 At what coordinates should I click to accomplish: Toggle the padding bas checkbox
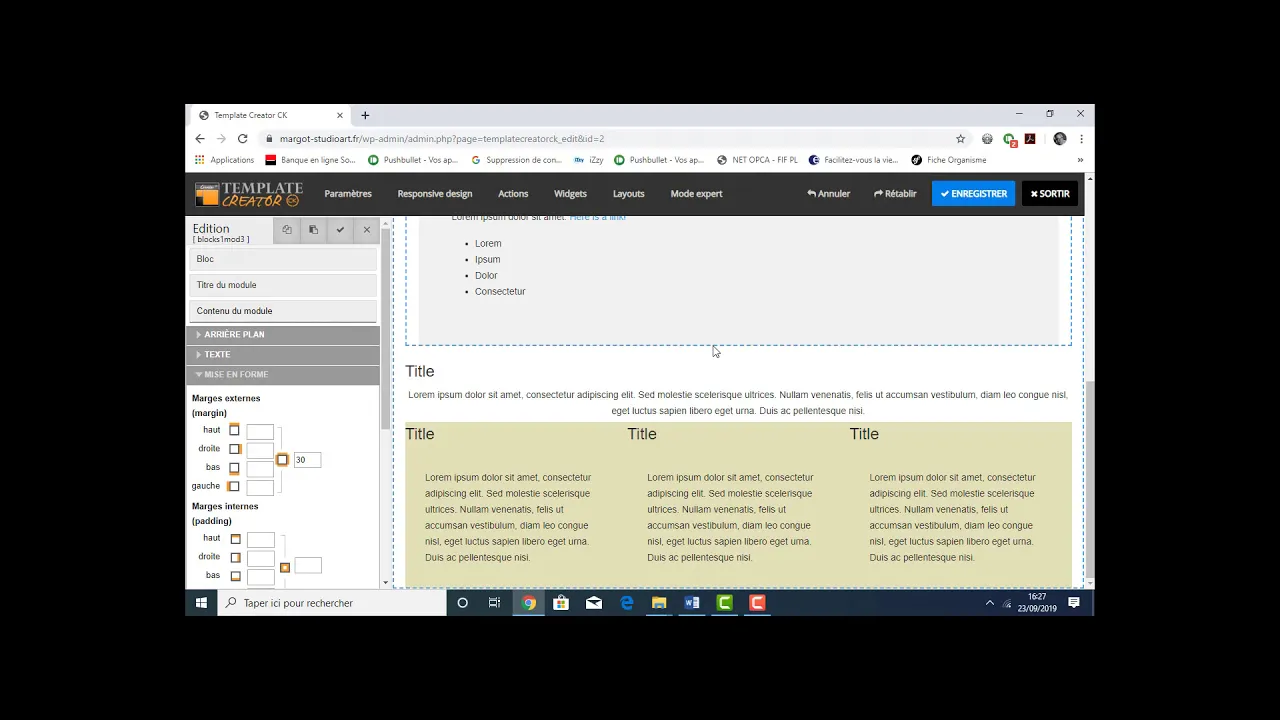(x=236, y=576)
